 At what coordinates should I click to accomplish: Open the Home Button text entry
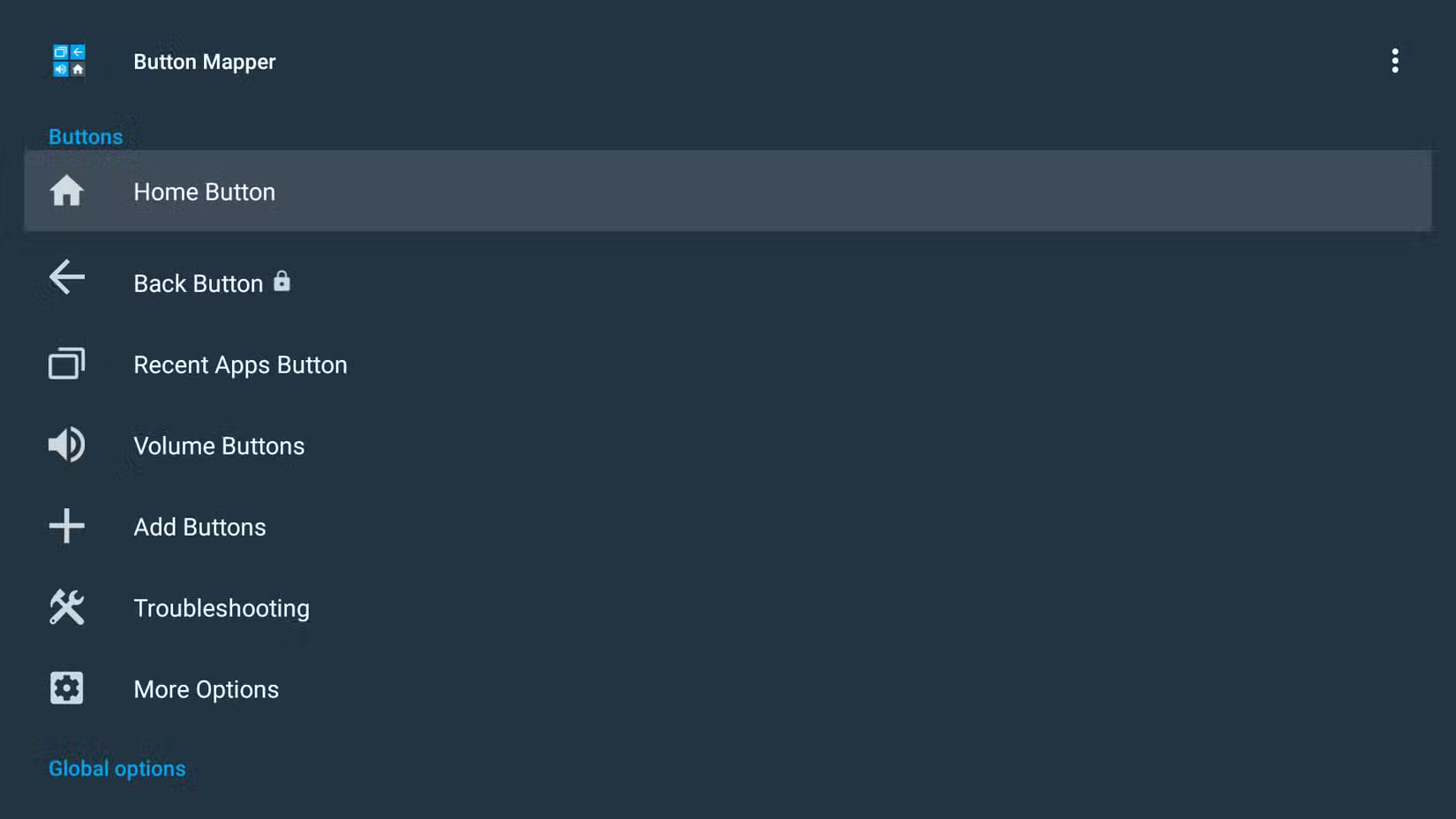pyautogui.click(x=204, y=192)
